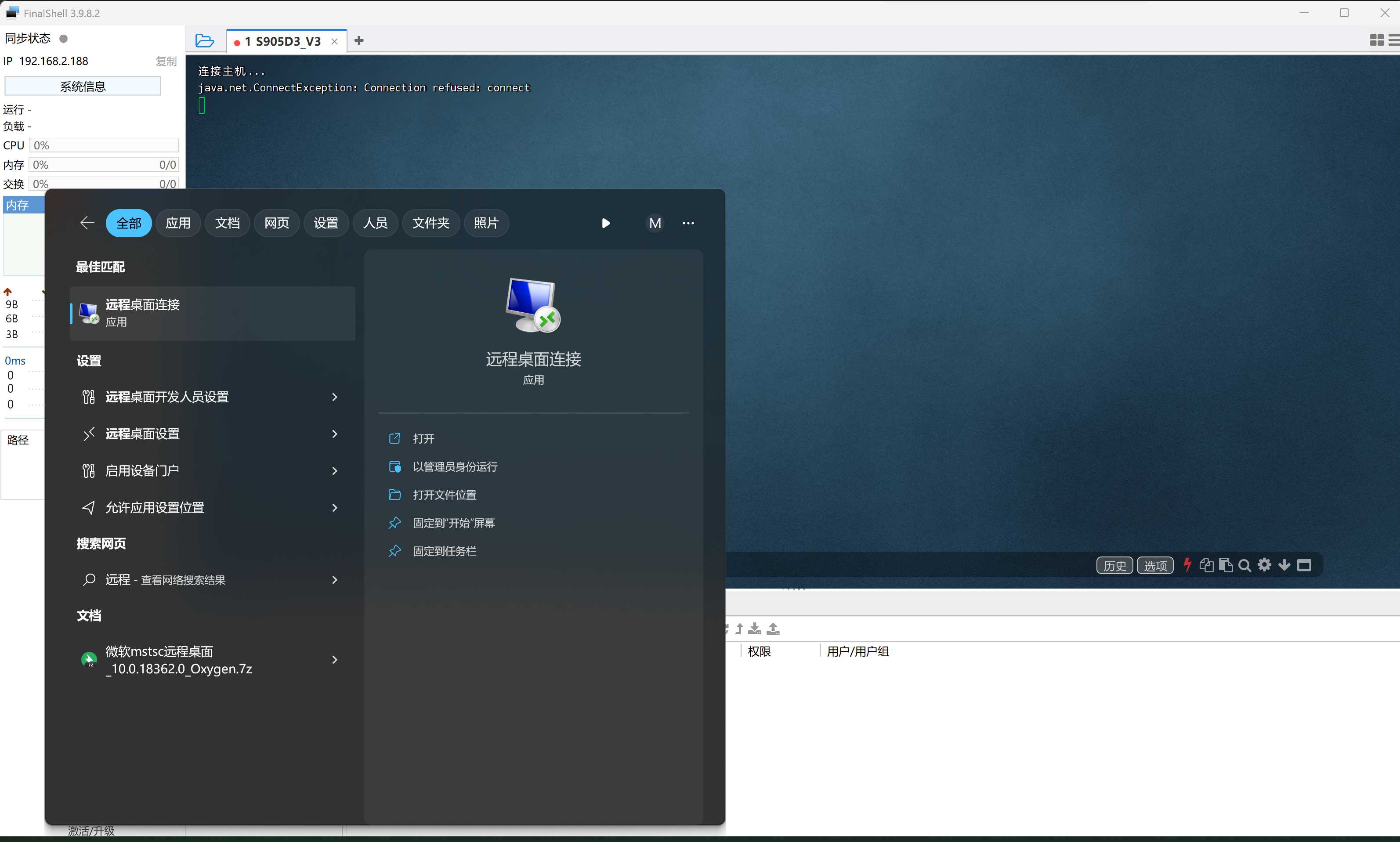Choose 打开文件位置
This screenshot has width=1400, height=842.
tap(445, 495)
